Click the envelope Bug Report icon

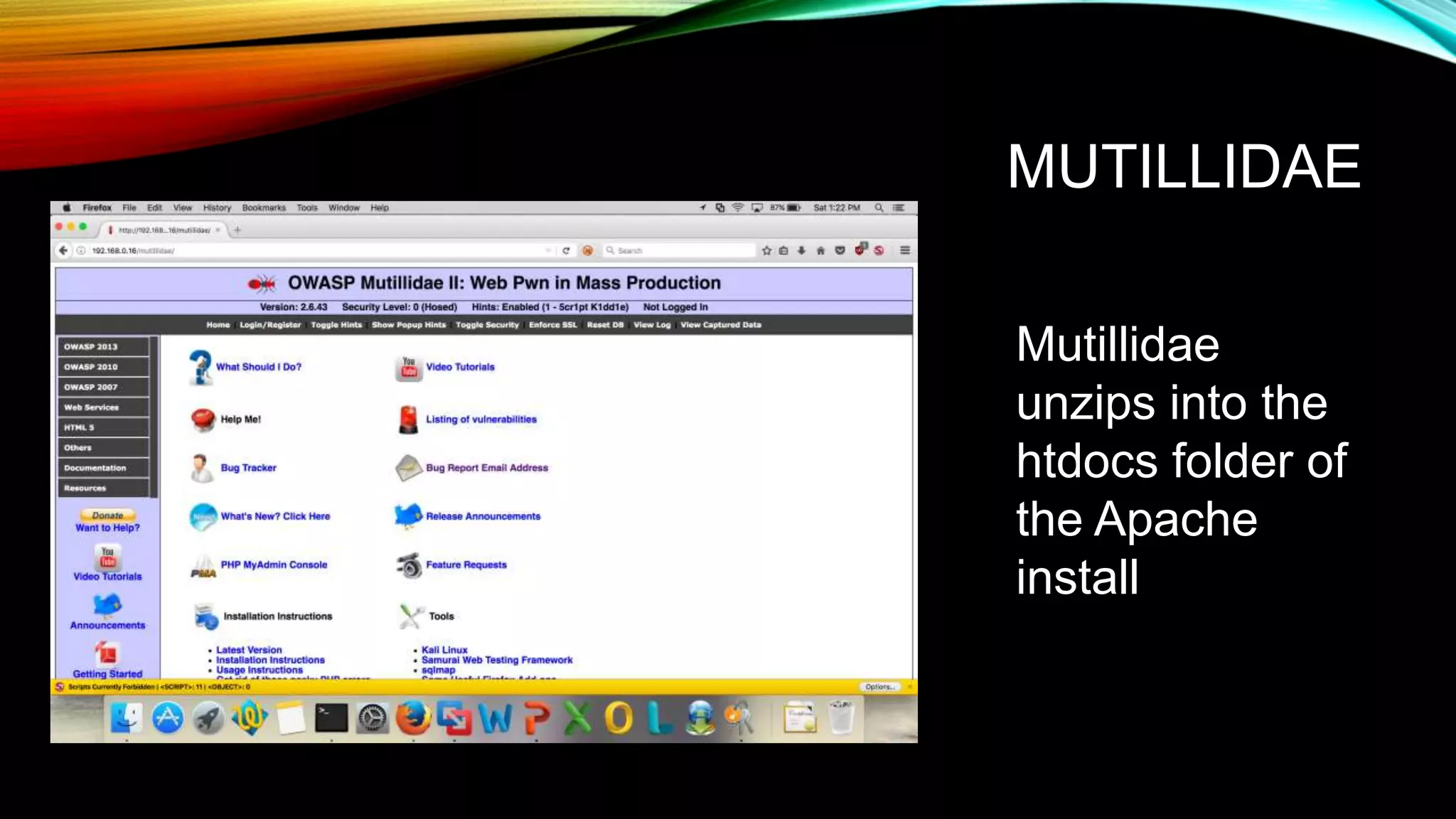[409, 468]
